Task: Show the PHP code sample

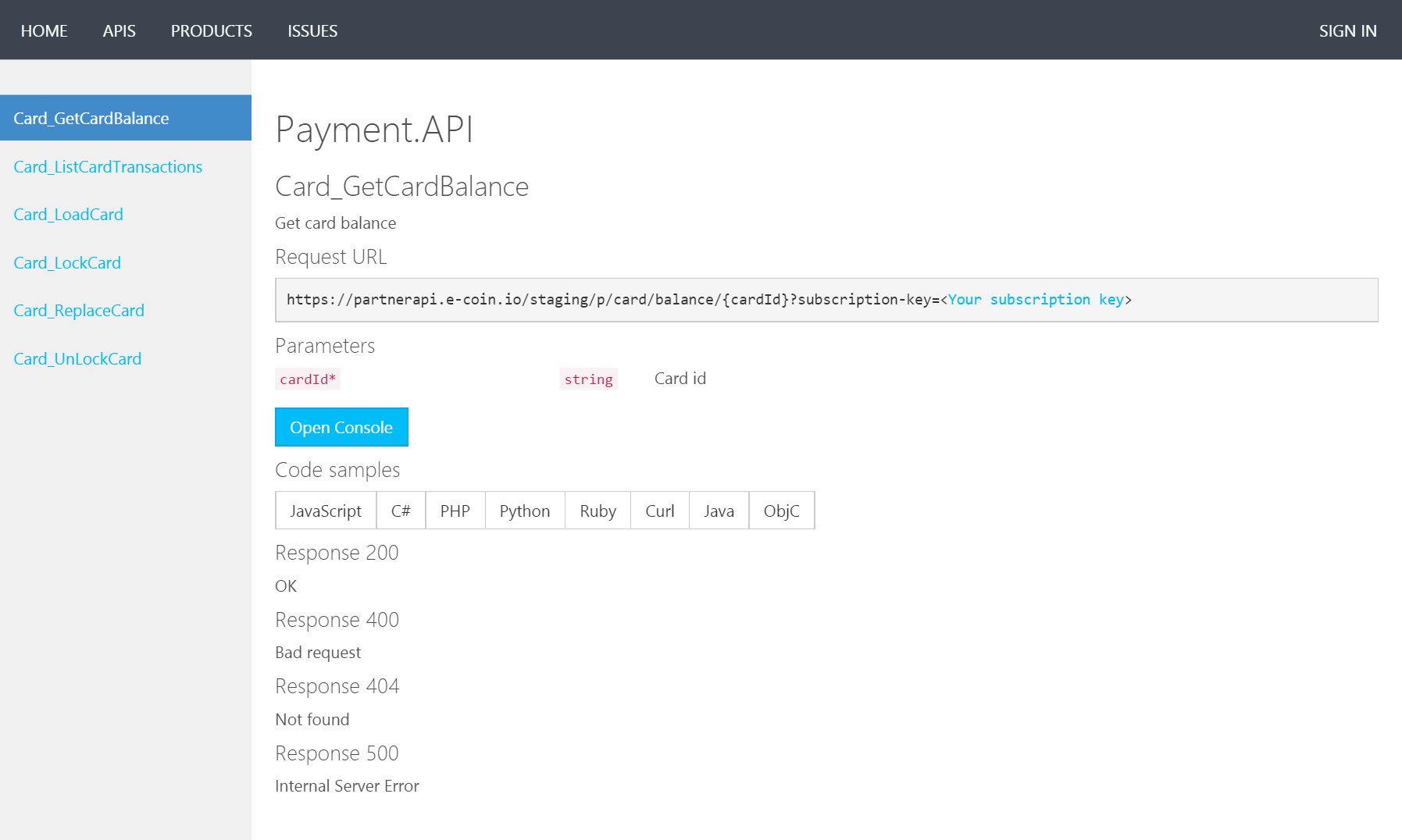Action: (x=455, y=510)
